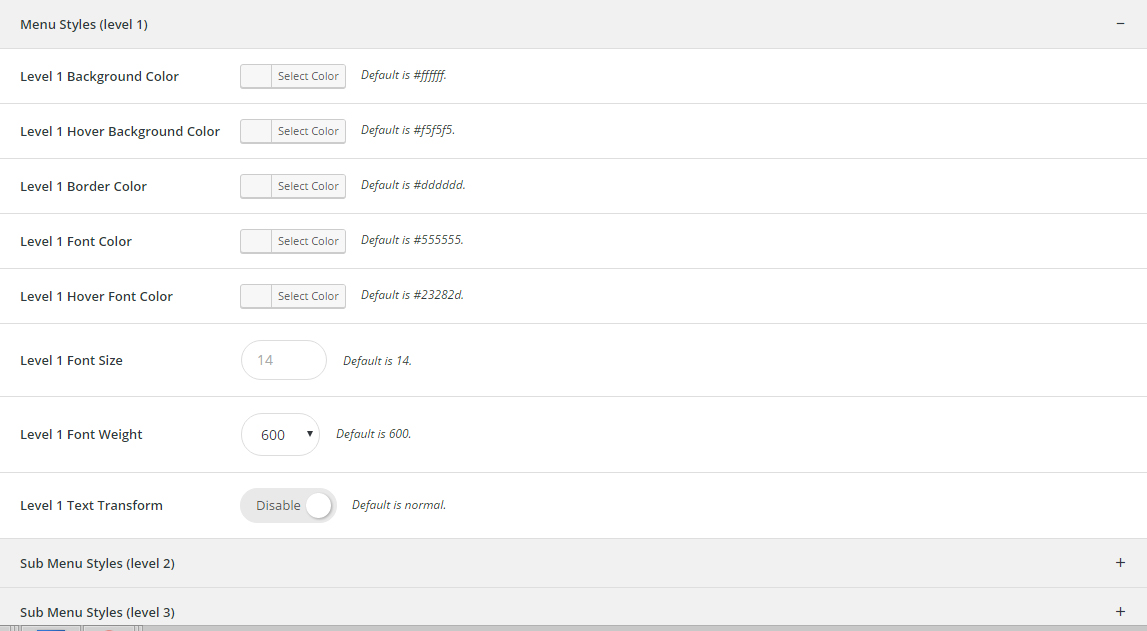Click the plus icon for Sub Menu Styles (level 2)
Screen dimensions: 1147x631
(x=1120, y=562)
